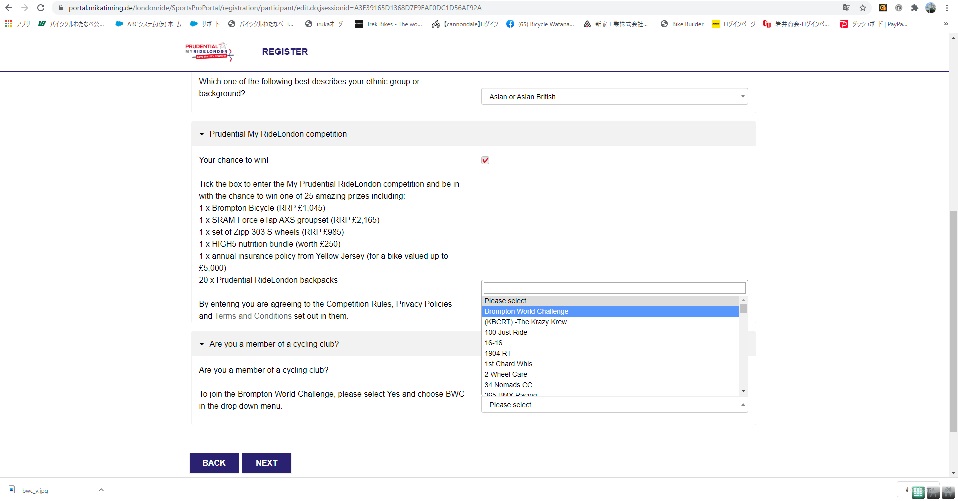Viewport: 958px width, 501px height.
Task: Open the Chrome profile avatar
Action: tap(931, 8)
